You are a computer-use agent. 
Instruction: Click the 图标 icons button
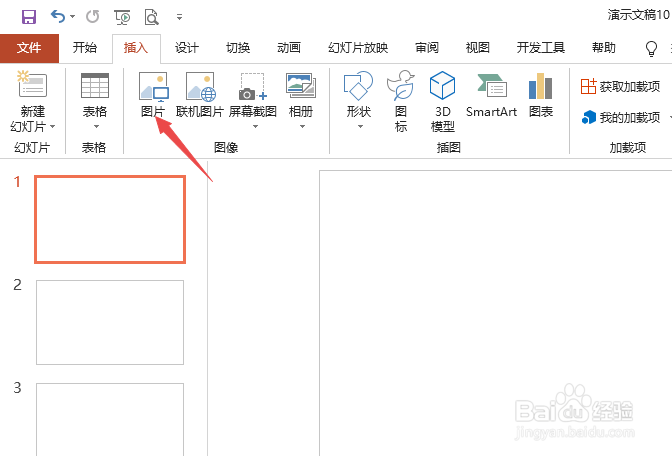pyautogui.click(x=401, y=101)
